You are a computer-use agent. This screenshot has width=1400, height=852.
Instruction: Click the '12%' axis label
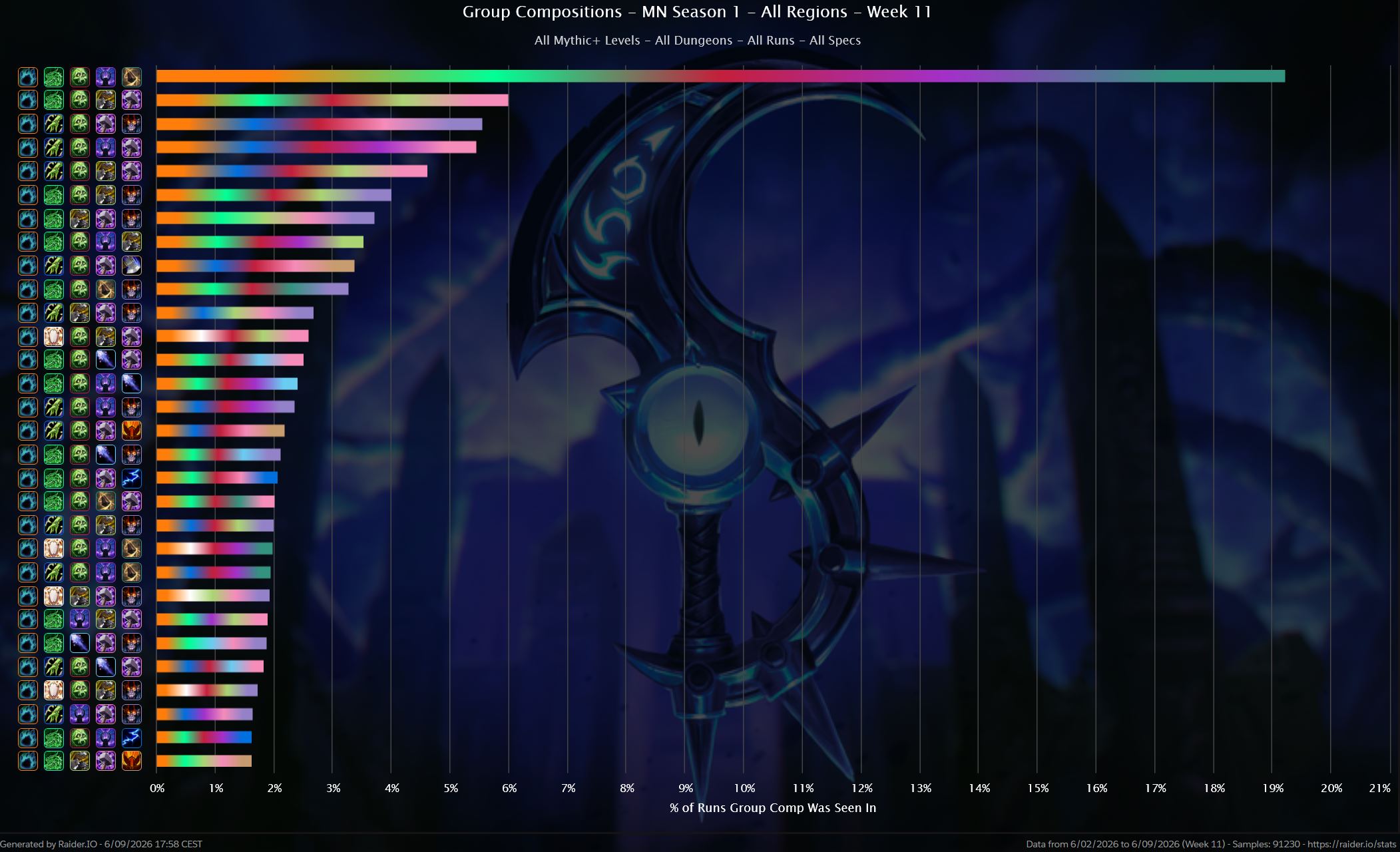861,788
